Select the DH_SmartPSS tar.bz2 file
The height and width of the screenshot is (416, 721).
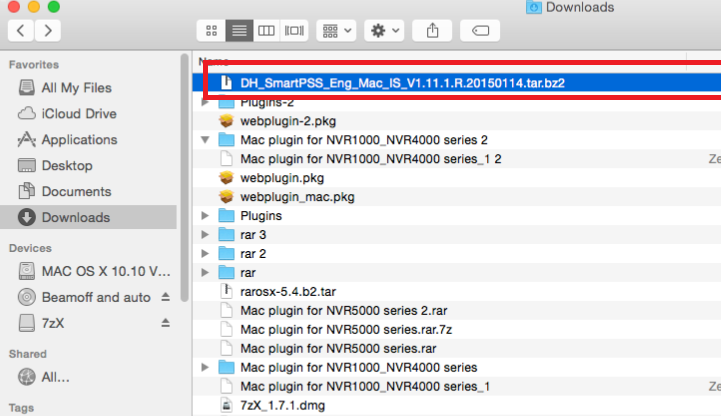coord(402,83)
